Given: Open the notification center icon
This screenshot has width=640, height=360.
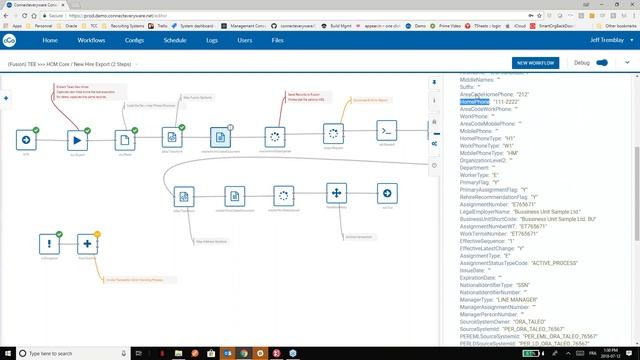Looking at the screenshot, I should click(x=629, y=353).
